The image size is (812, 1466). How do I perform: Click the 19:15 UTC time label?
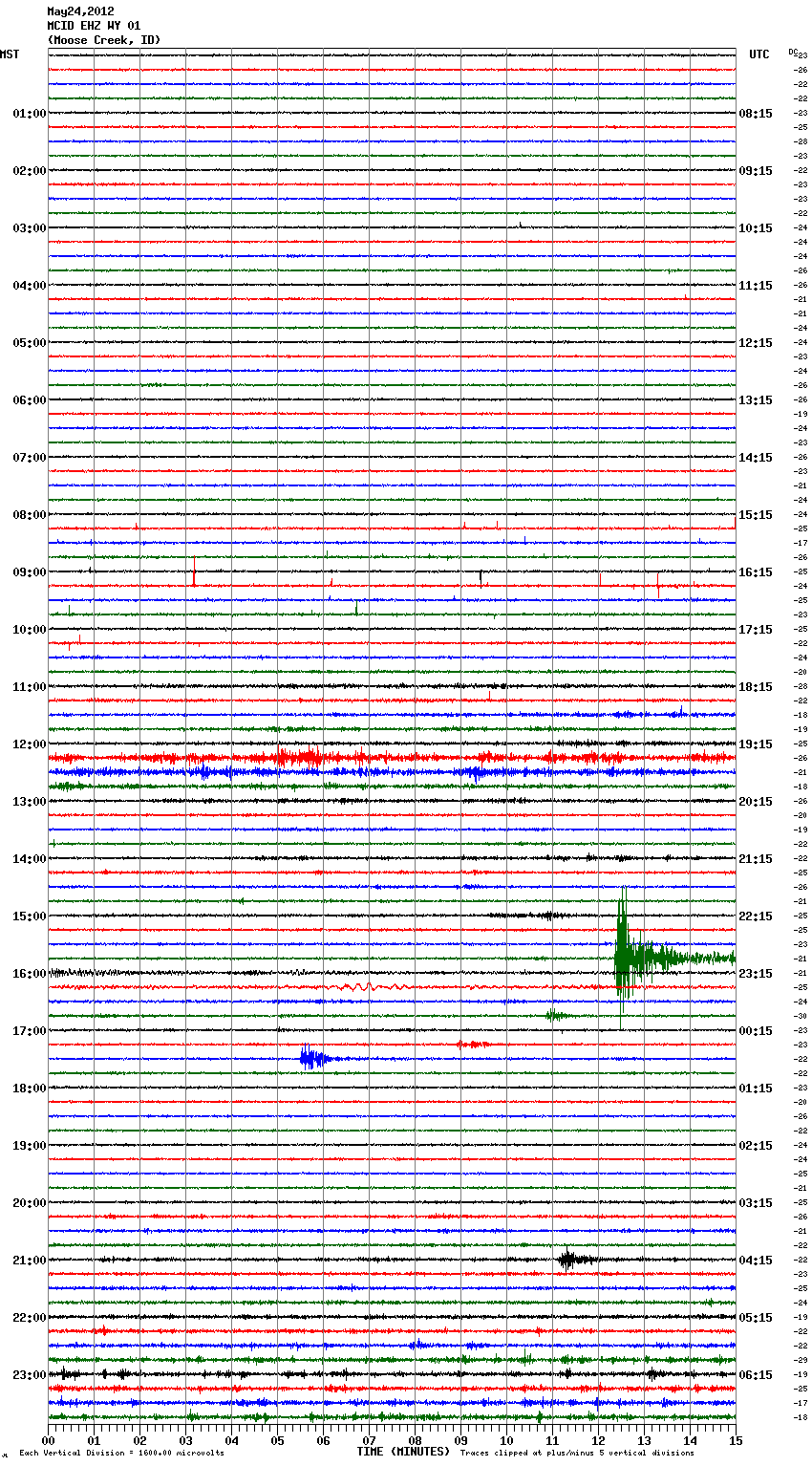click(x=756, y=744)
